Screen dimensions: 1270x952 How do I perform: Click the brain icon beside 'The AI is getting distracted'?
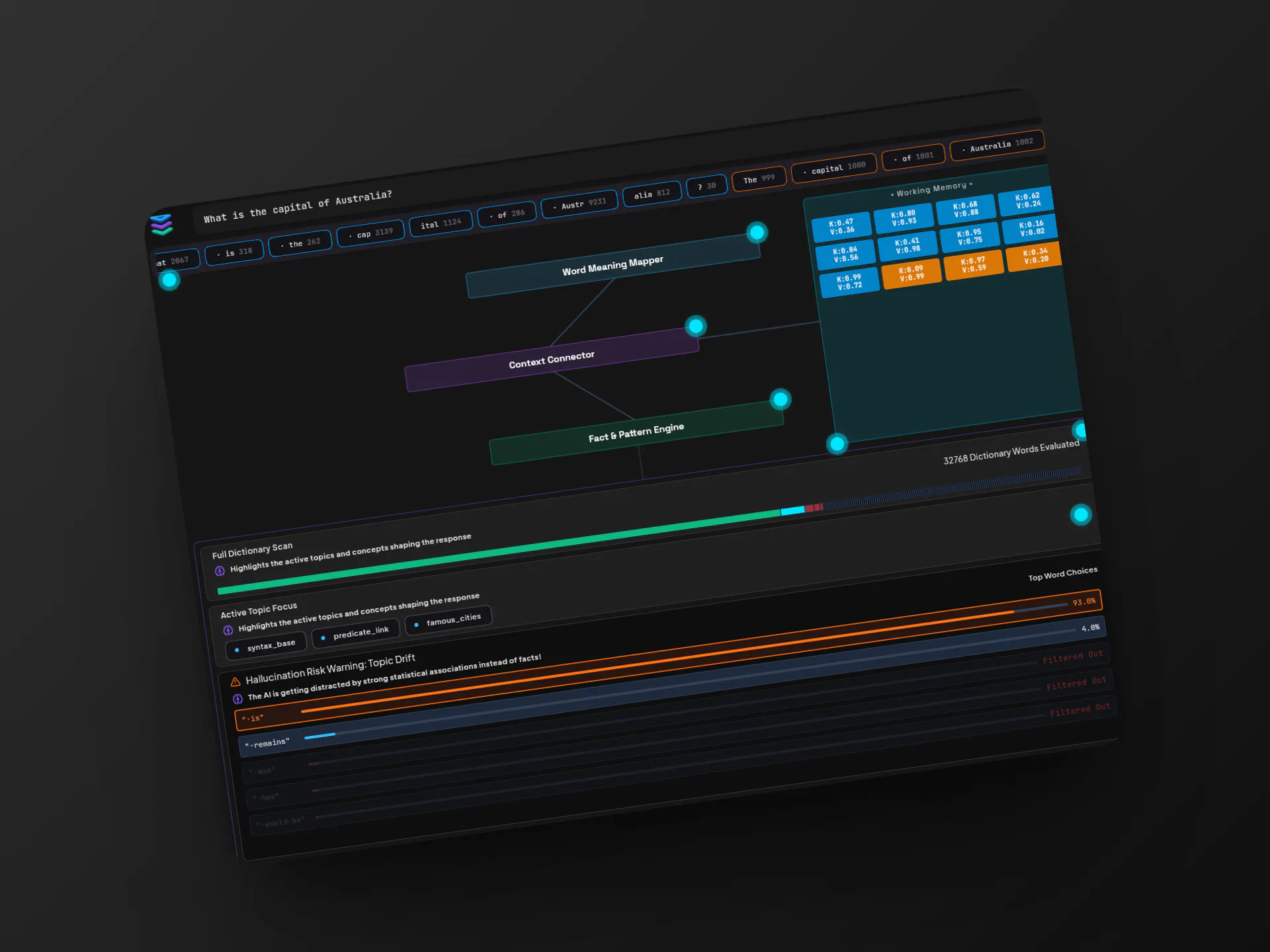(237, 699)
